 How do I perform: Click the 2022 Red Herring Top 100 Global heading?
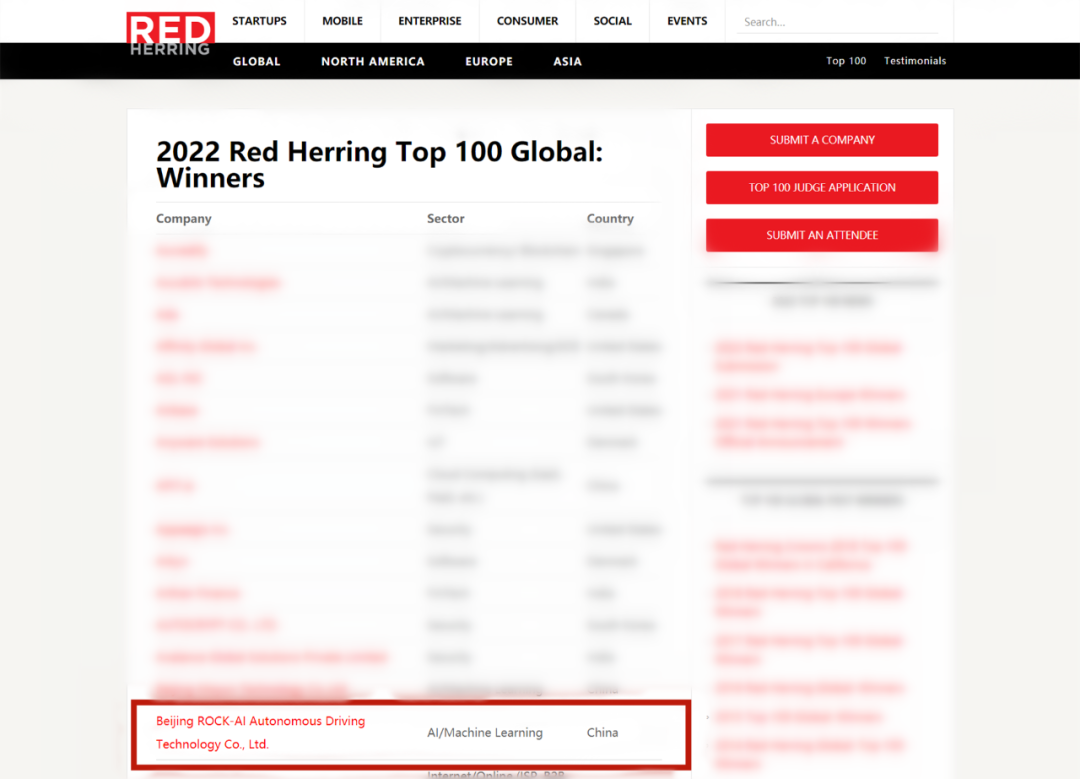pyautogui.click(x=380, y=165)
